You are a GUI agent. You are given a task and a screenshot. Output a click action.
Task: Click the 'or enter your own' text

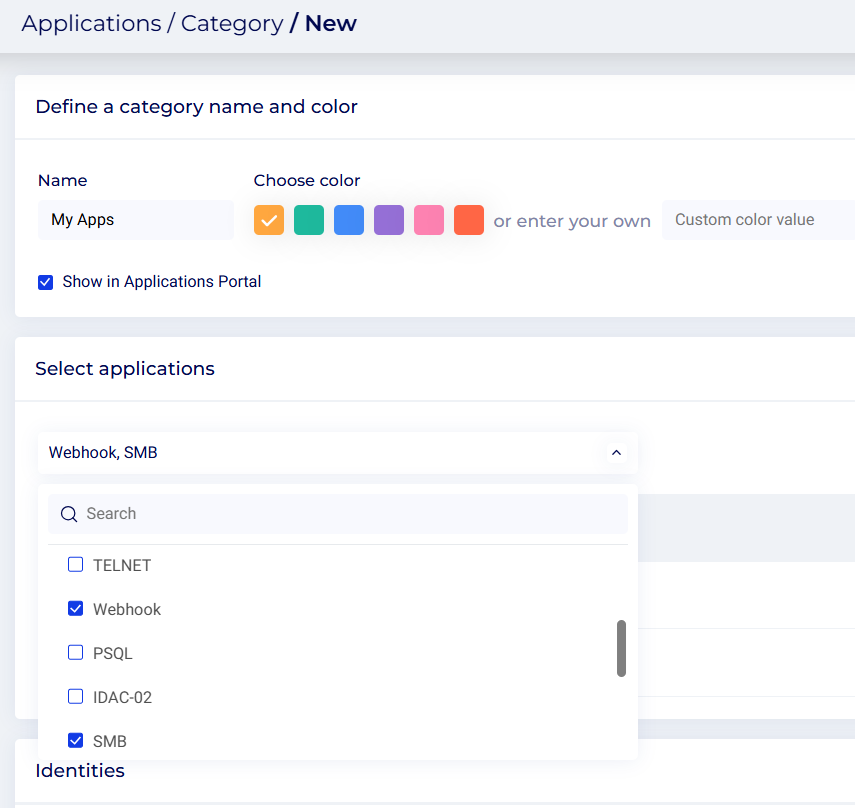[572, 221]
